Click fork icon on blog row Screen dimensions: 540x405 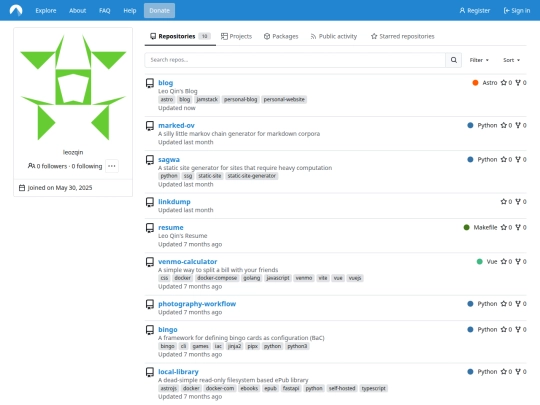pos(518,83)
